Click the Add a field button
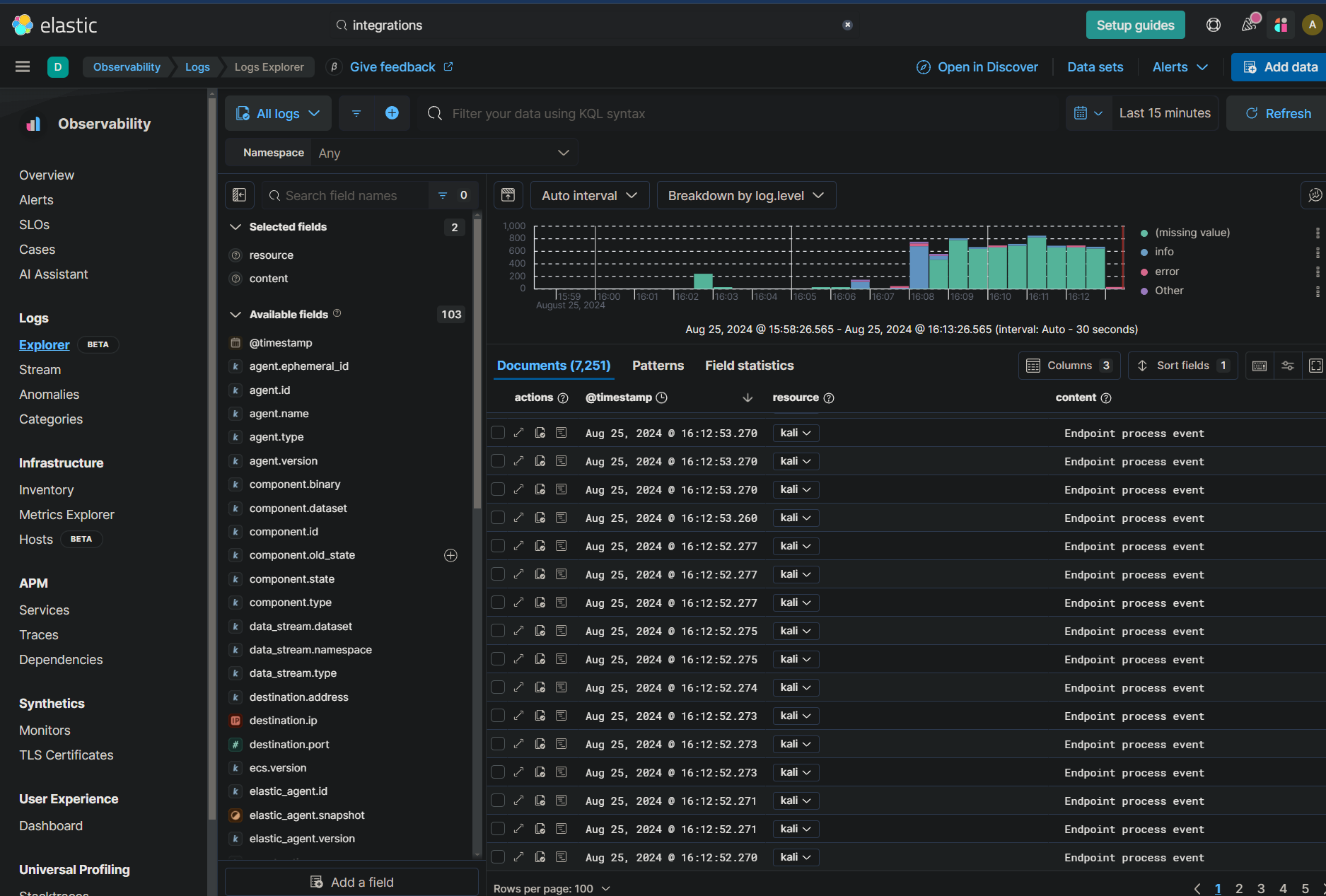The width and height of the screenshot is (1326, 896). [351, 882]
